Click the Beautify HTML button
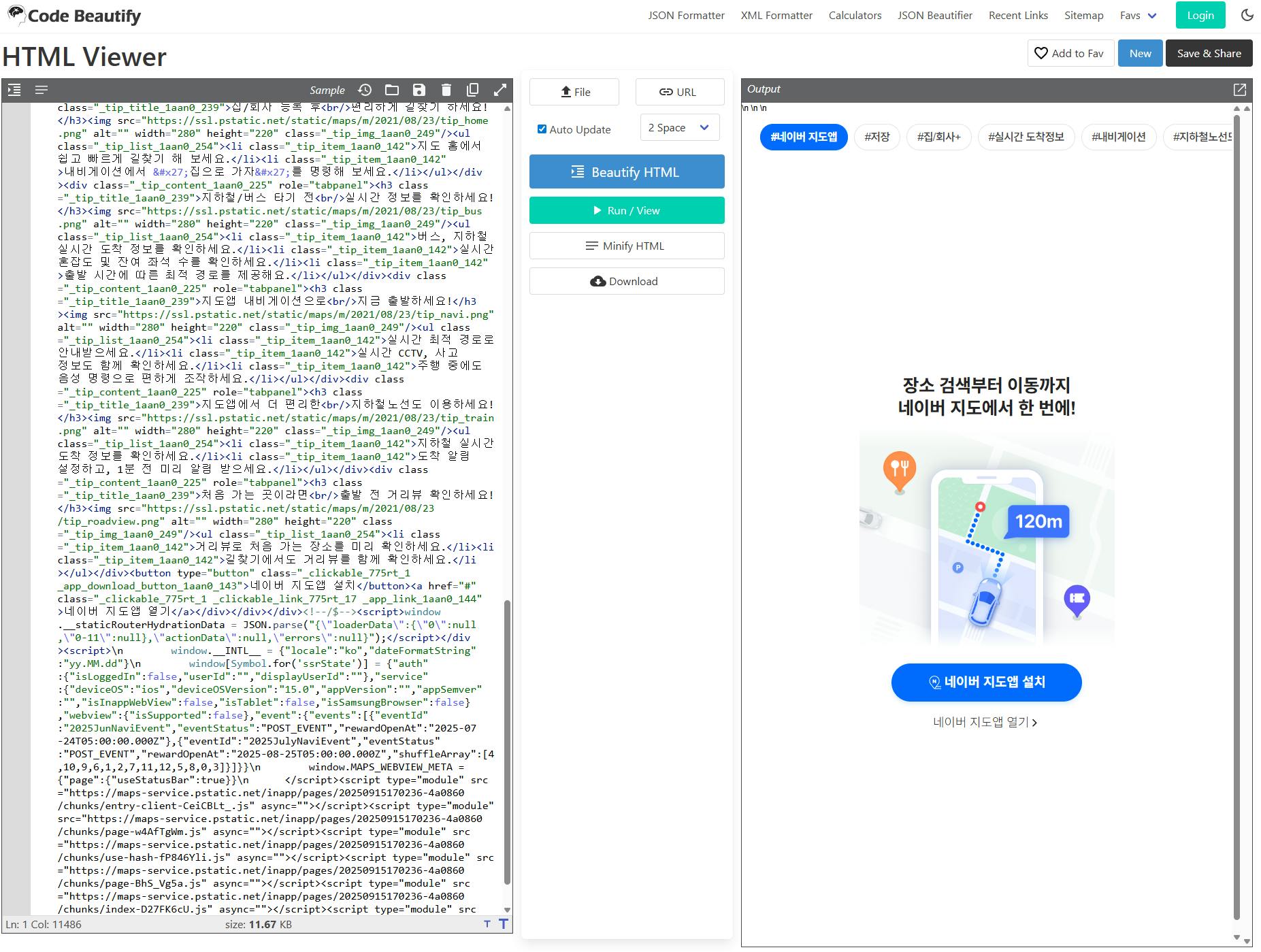This screenshot has height=952, width=1261. pos(627,171)
